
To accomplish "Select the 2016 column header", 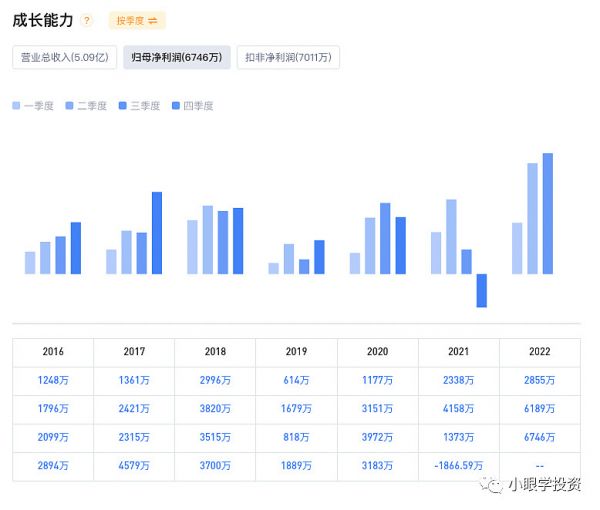I will coord(53,352).
